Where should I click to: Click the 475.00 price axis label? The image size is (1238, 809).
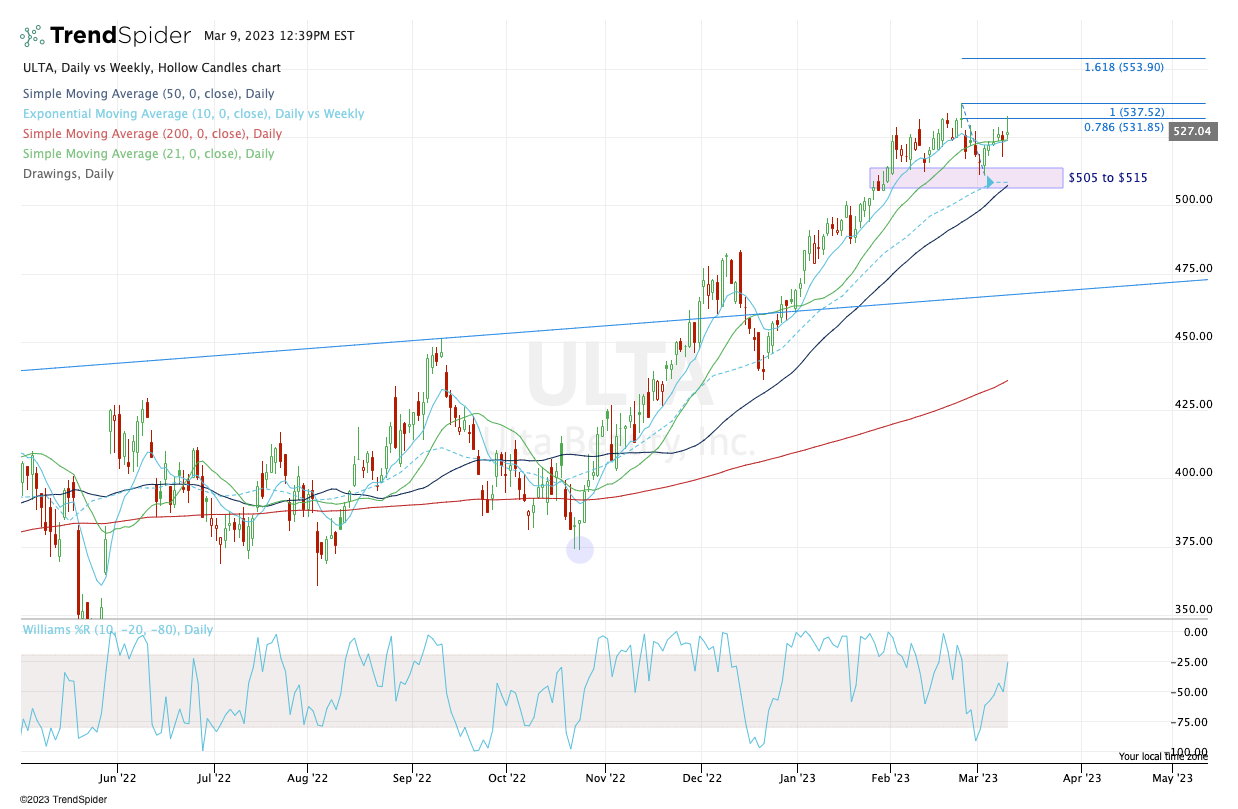tap(1193, 268)
